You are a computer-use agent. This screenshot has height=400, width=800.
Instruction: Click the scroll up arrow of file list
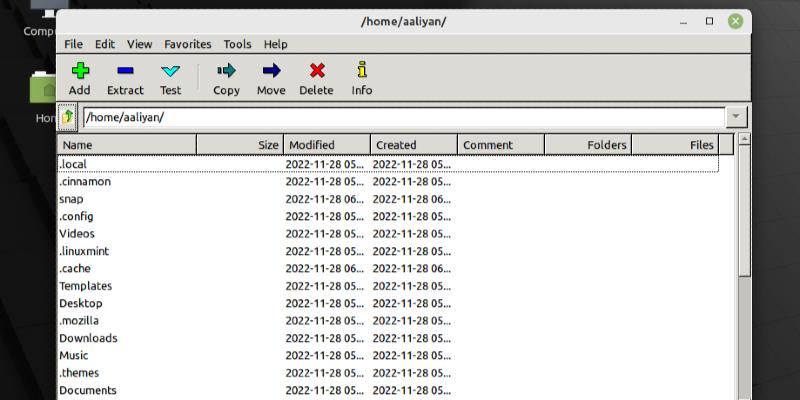tap(744, 139)
